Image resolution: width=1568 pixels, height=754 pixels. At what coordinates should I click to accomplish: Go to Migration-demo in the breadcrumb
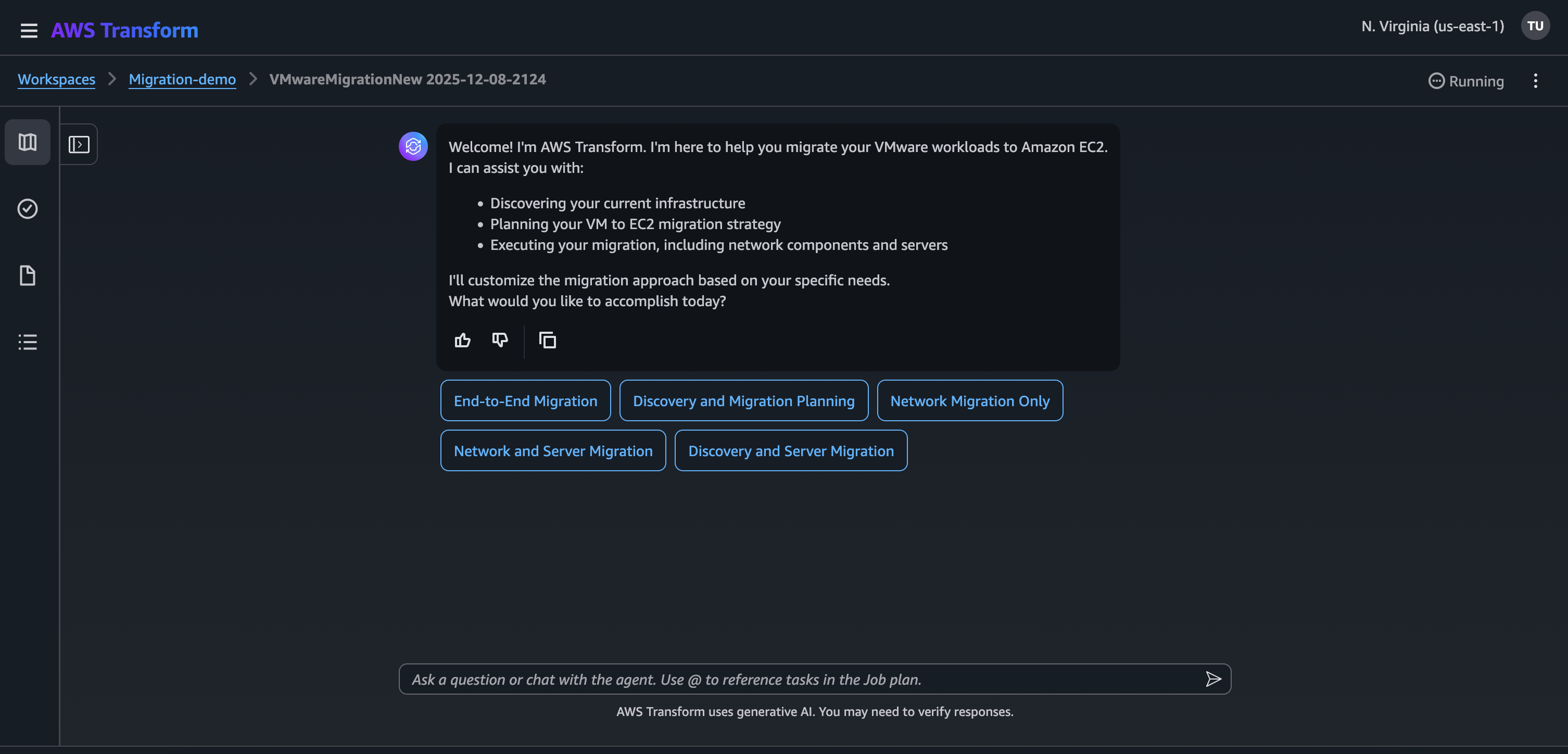(x=182, y=79)
